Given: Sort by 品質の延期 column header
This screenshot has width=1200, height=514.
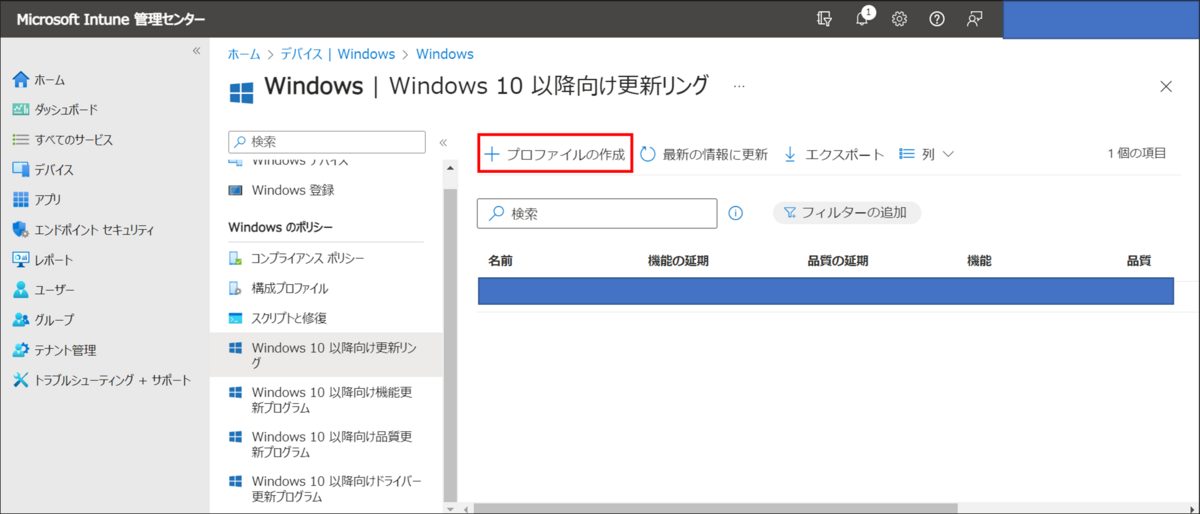Looking at the screenshot, I should pyautogui.click(x=837, y=261).
